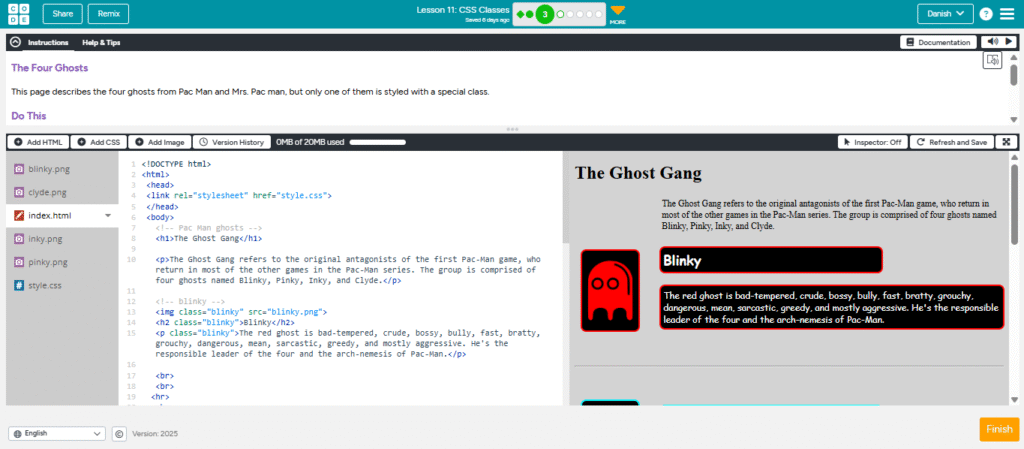
Task: Open the English language selector
Action: click(x=57, y=434)
